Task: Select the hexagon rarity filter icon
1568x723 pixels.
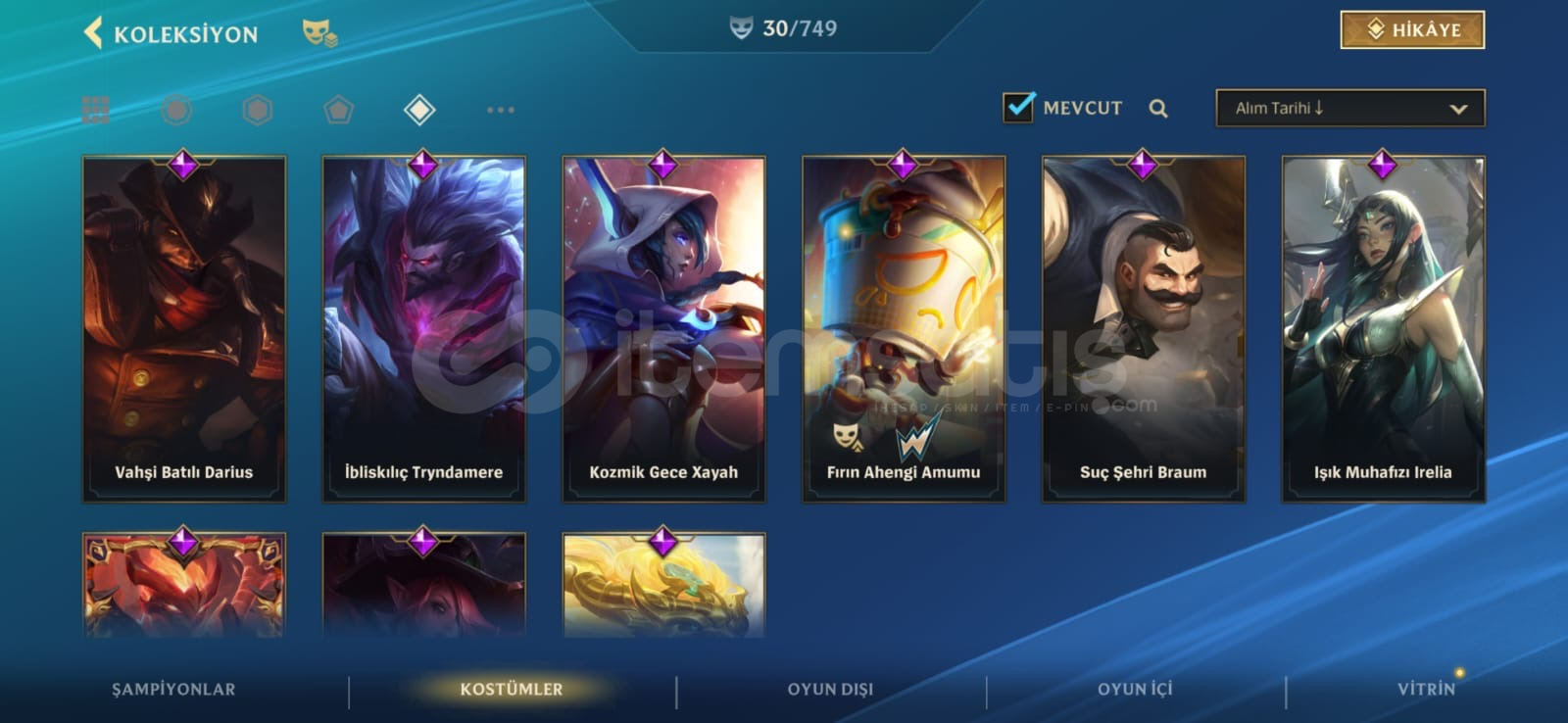Action: click(x=258, y=110)
